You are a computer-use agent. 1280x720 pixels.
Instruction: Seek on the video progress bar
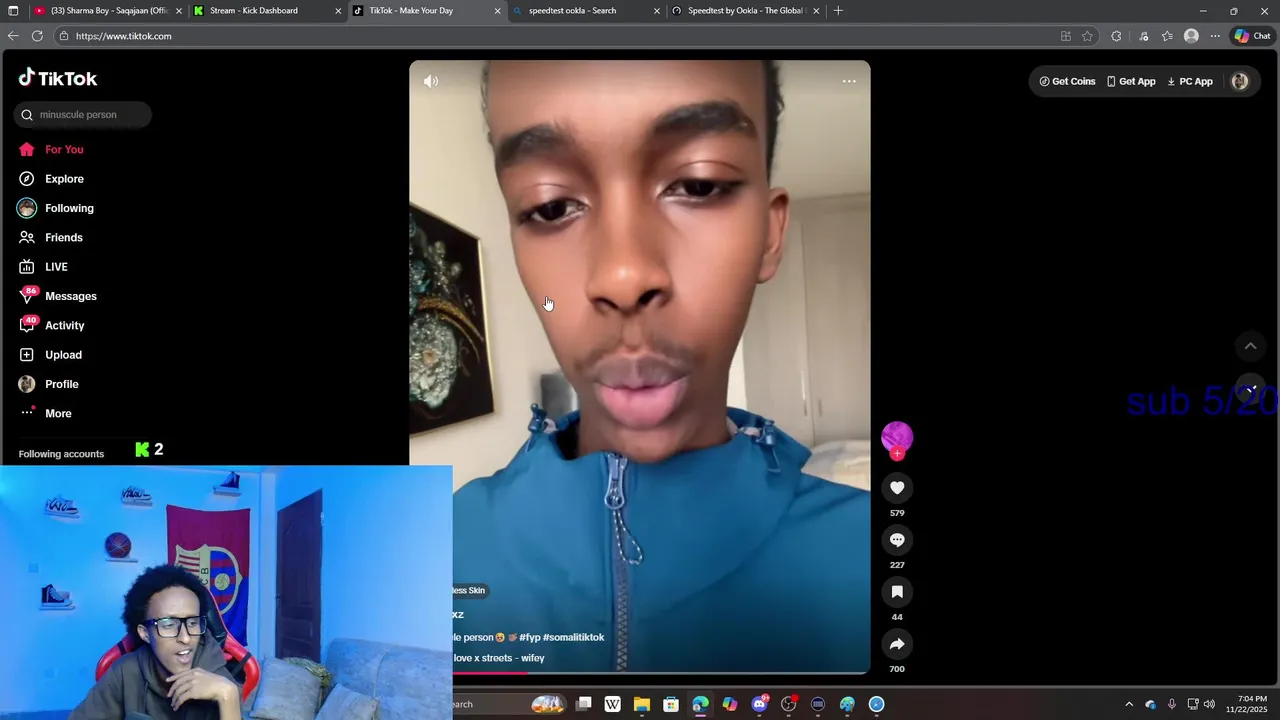(x=661, y=673)
